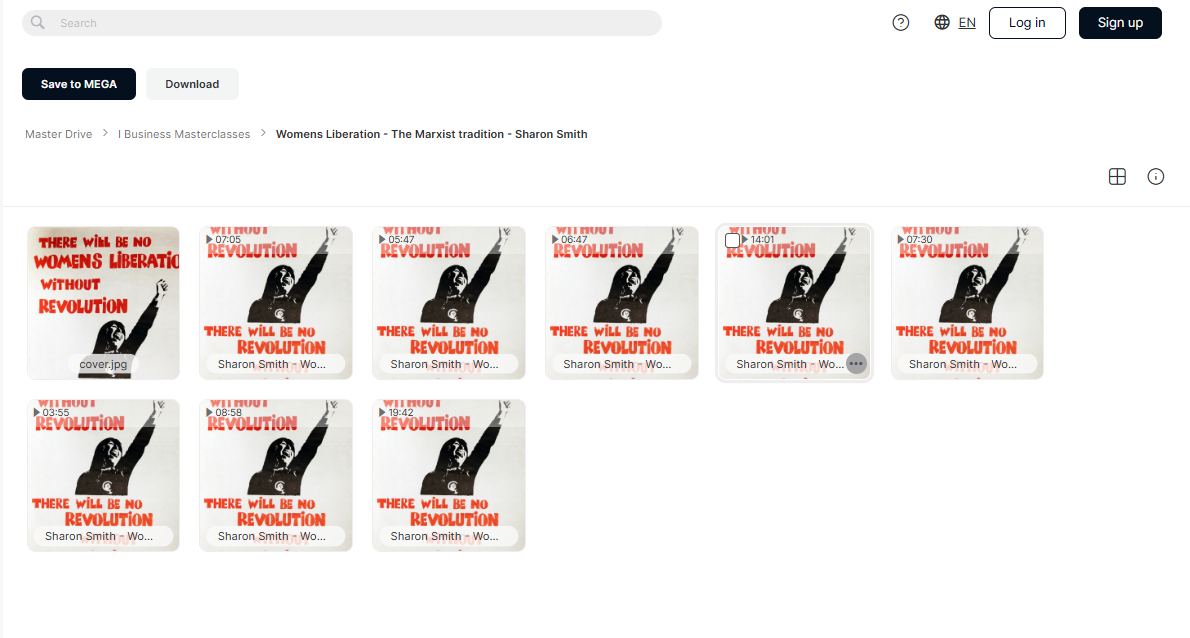1190x638 pixels.
Task: Click the cover.jpg file name label
Action: coord(103,364)
